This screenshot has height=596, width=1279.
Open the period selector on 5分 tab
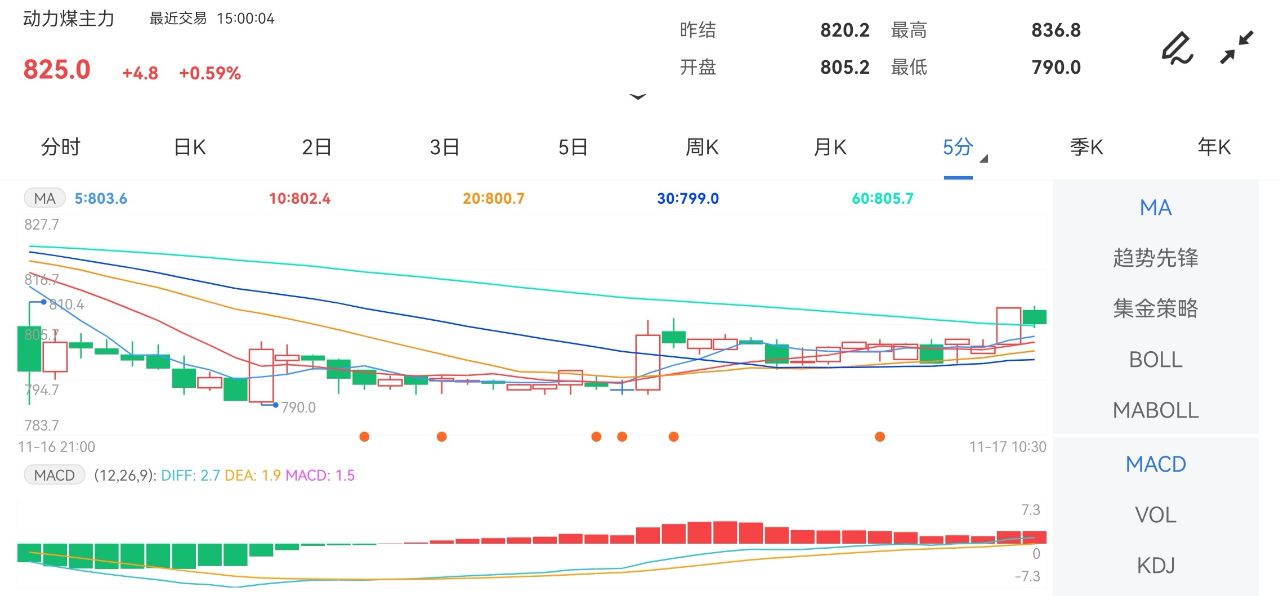click(x=957, y=146)
